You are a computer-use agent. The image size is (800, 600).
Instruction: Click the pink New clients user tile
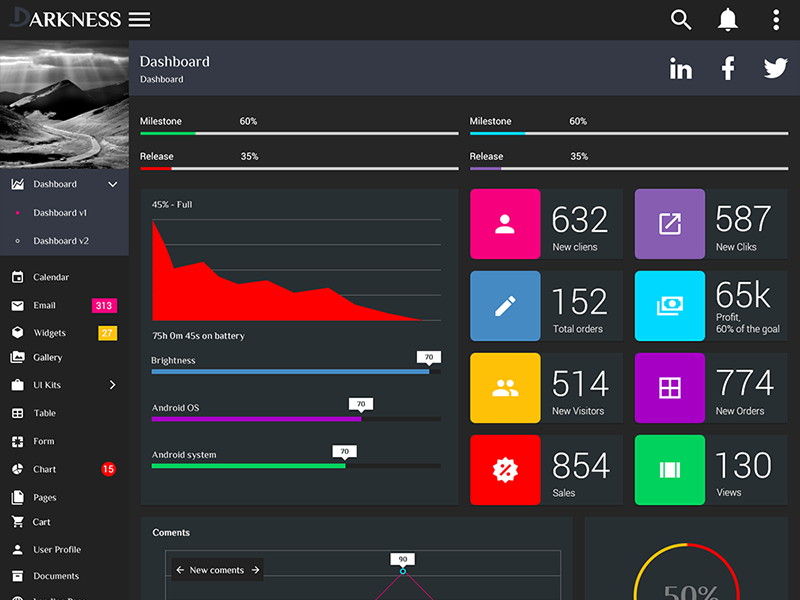[505, 224]
